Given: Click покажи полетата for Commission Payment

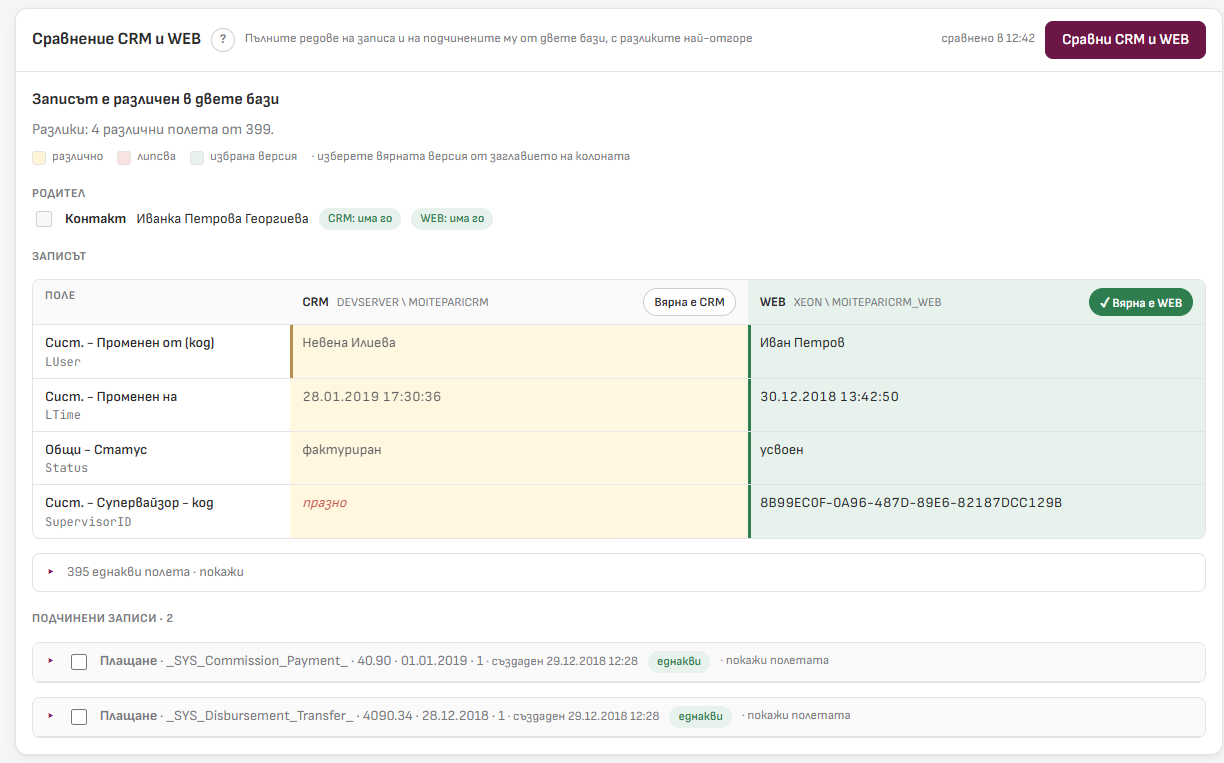Looking at the screenshot, I should pyautogui.click(x=777, y=661).
